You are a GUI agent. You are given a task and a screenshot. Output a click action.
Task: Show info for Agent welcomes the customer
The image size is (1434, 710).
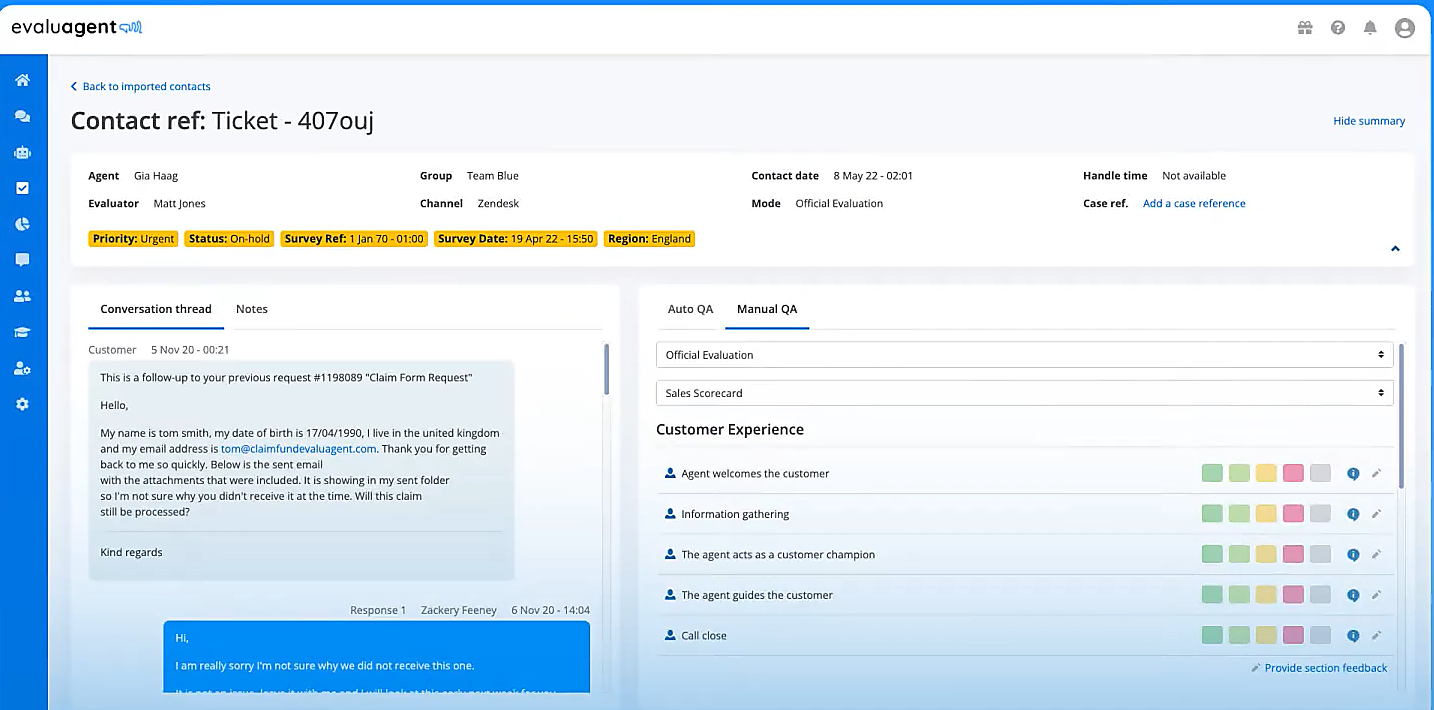tap(1353, 474)
